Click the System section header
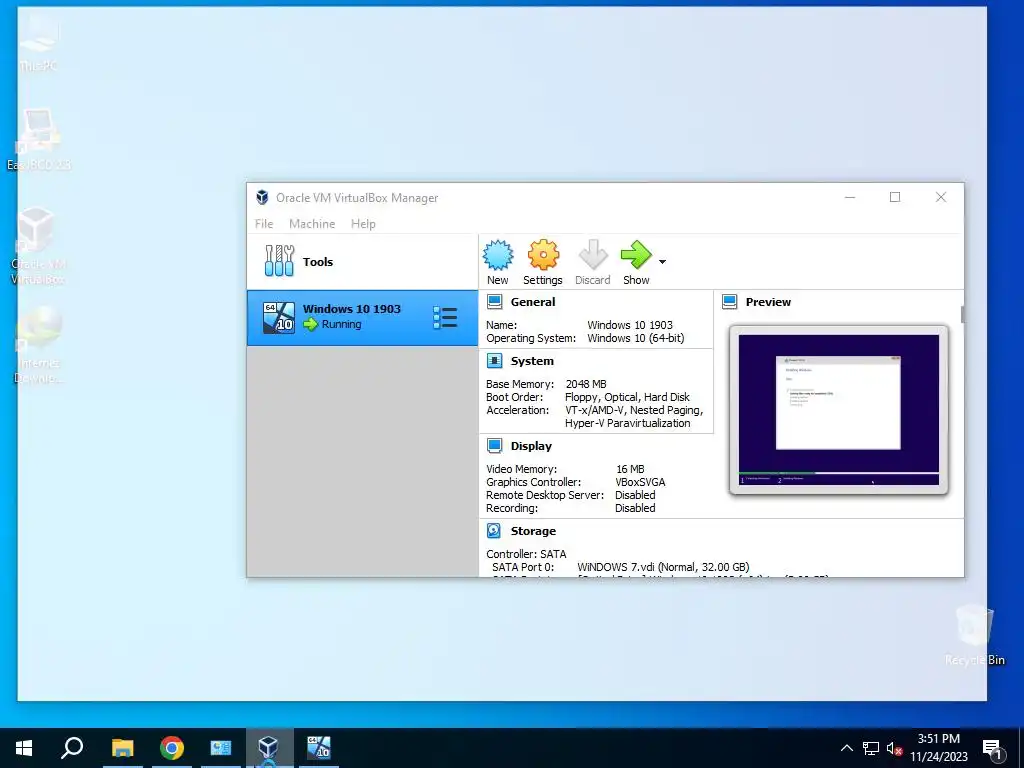Image resolution: width=1024 pixels, height=768 pixels. (x=532, y=361)
